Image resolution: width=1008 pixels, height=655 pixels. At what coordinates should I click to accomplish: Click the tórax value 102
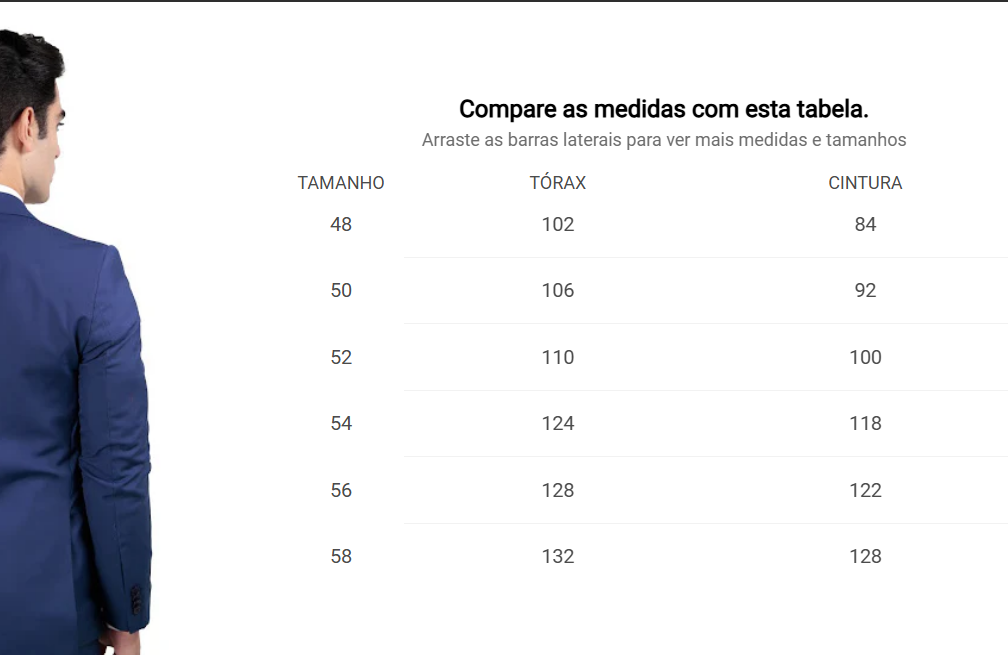558,224
